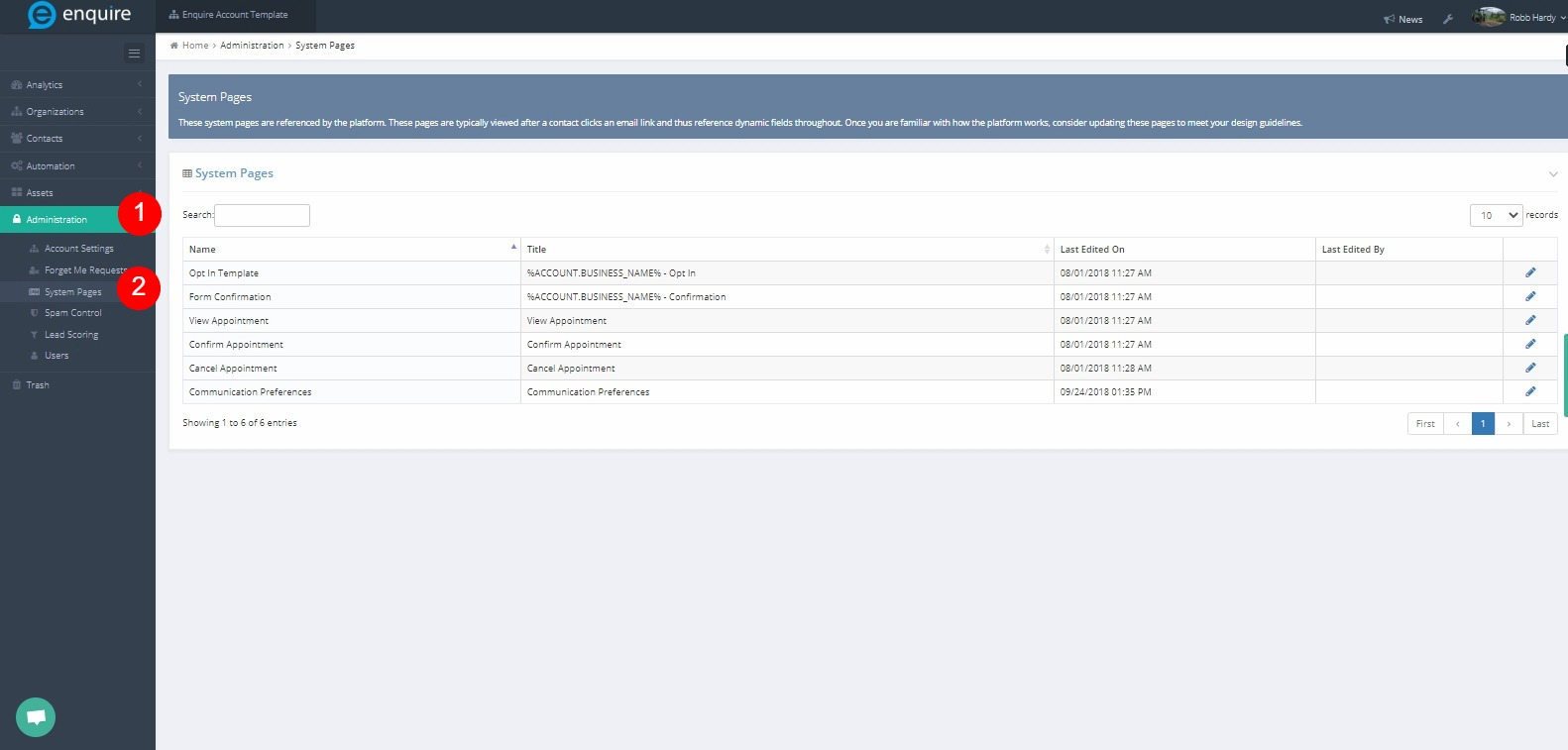Collapse the System Pages panel chevron
This screenshot has height=750, width=1568.
click(1553, 174)
